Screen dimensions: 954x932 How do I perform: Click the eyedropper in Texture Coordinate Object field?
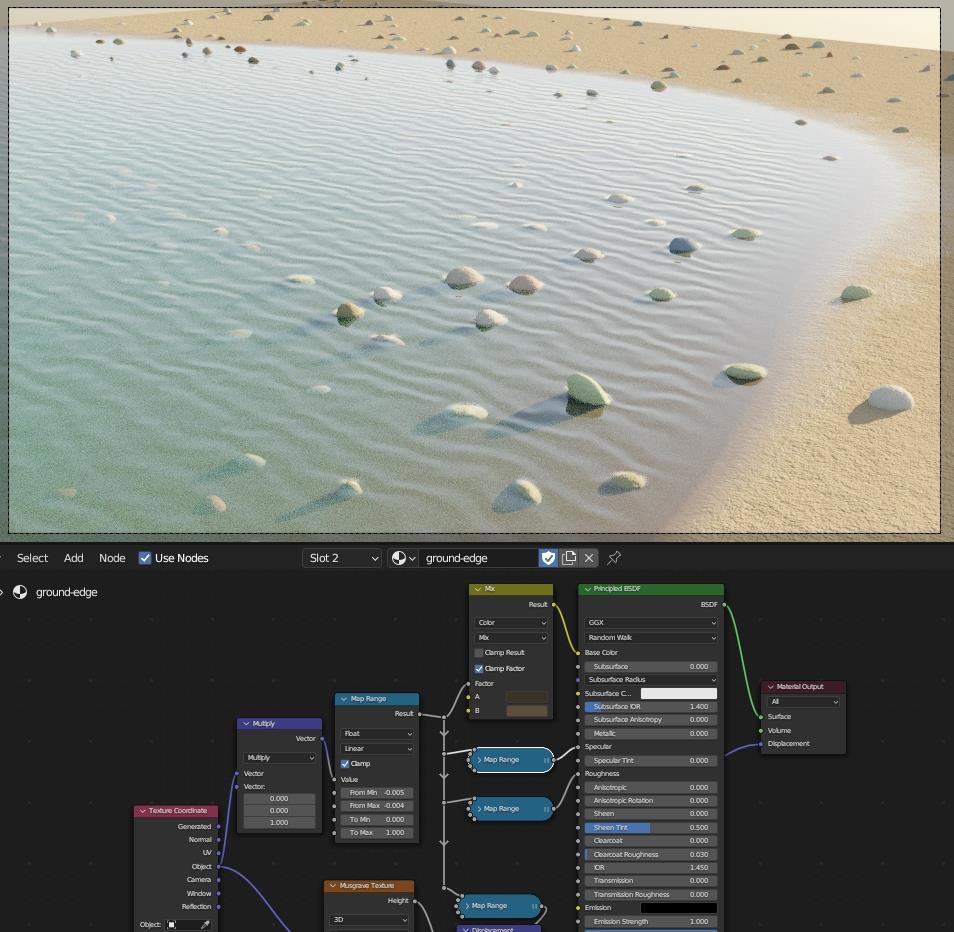(x=205, y=925)
